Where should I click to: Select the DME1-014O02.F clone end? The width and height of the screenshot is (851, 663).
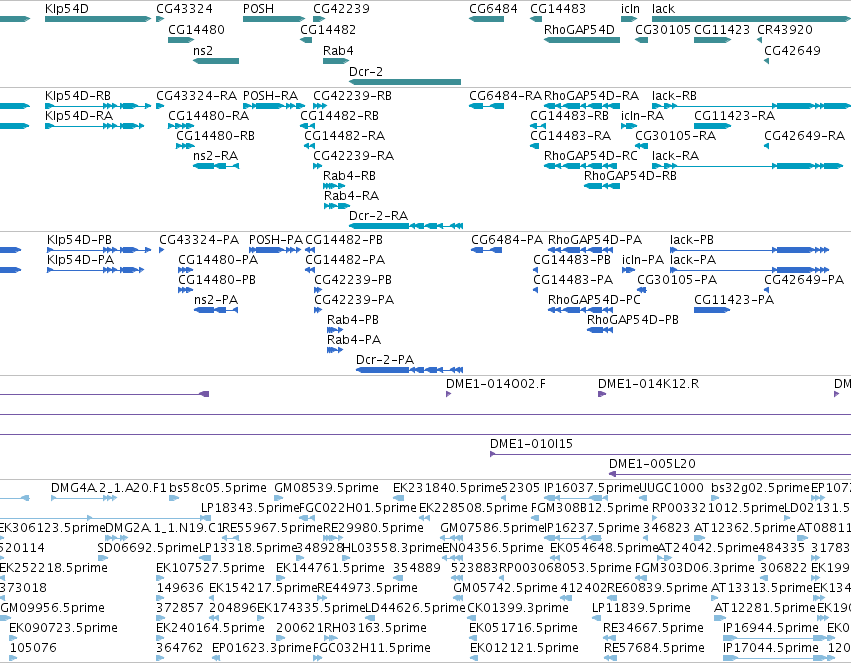click(448, 394)
